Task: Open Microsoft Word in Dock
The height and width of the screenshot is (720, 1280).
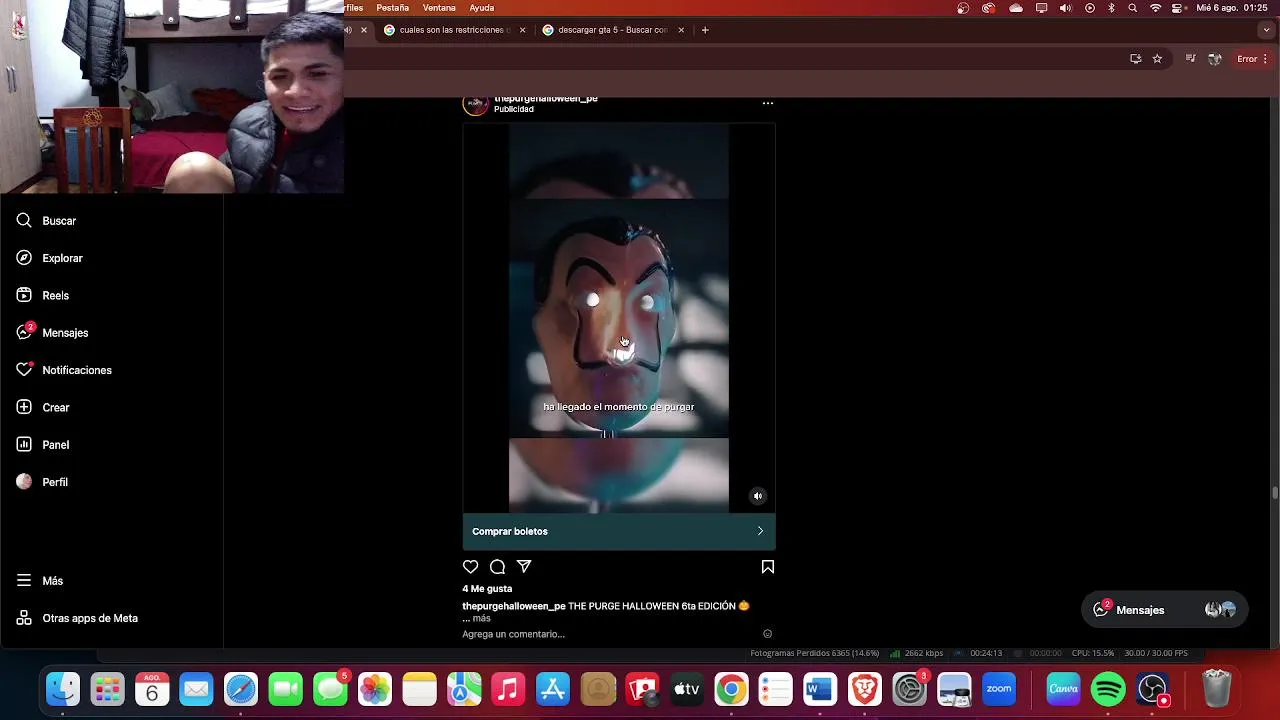Action: [x=820, y=689]
